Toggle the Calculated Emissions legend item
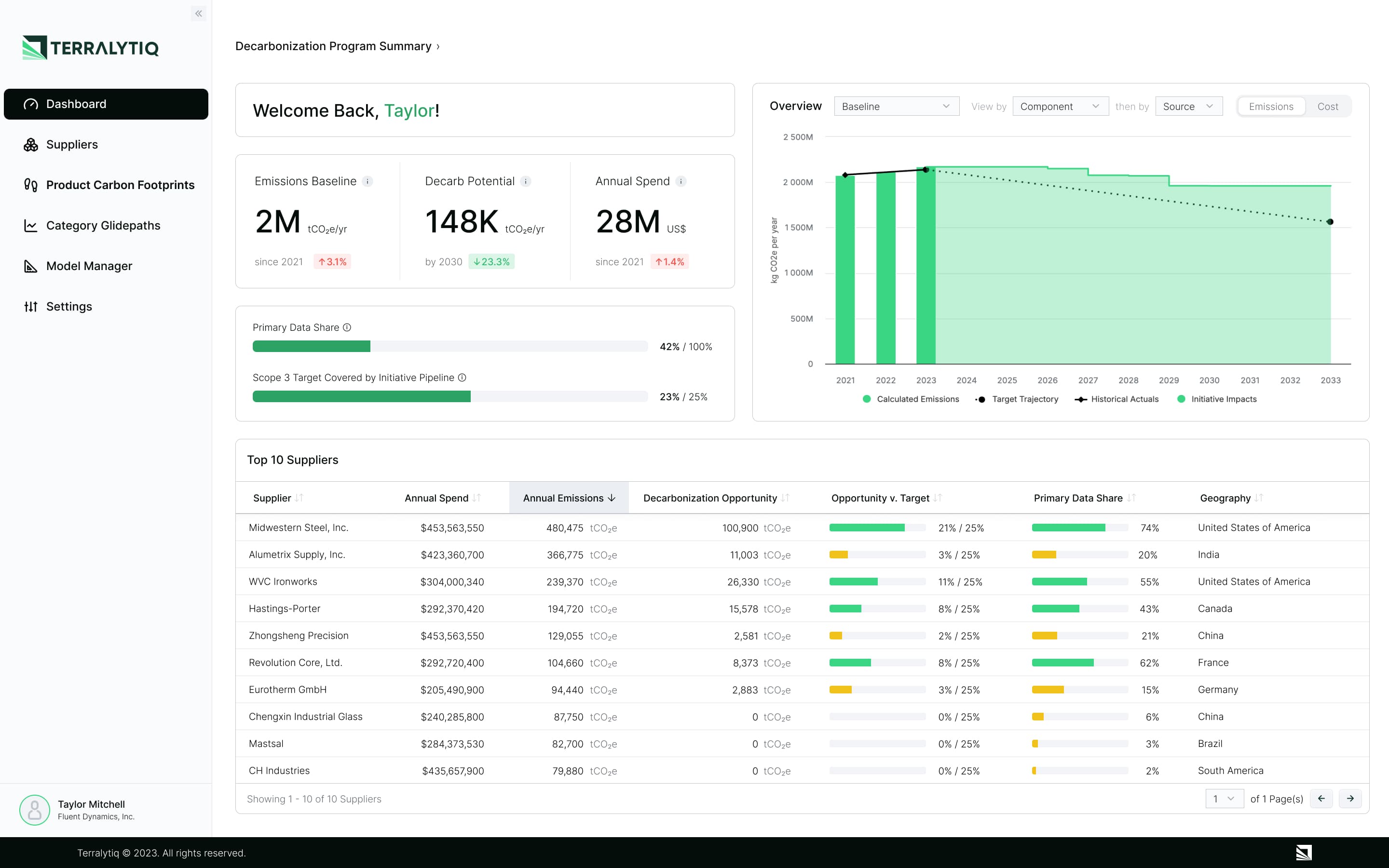 click(911, 399)
